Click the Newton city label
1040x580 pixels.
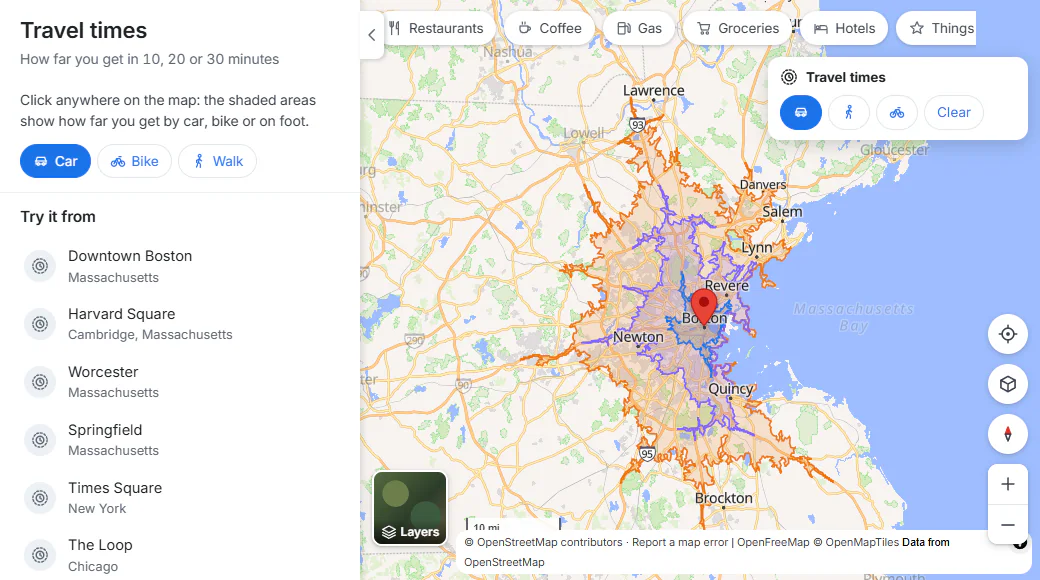(638, 337)
